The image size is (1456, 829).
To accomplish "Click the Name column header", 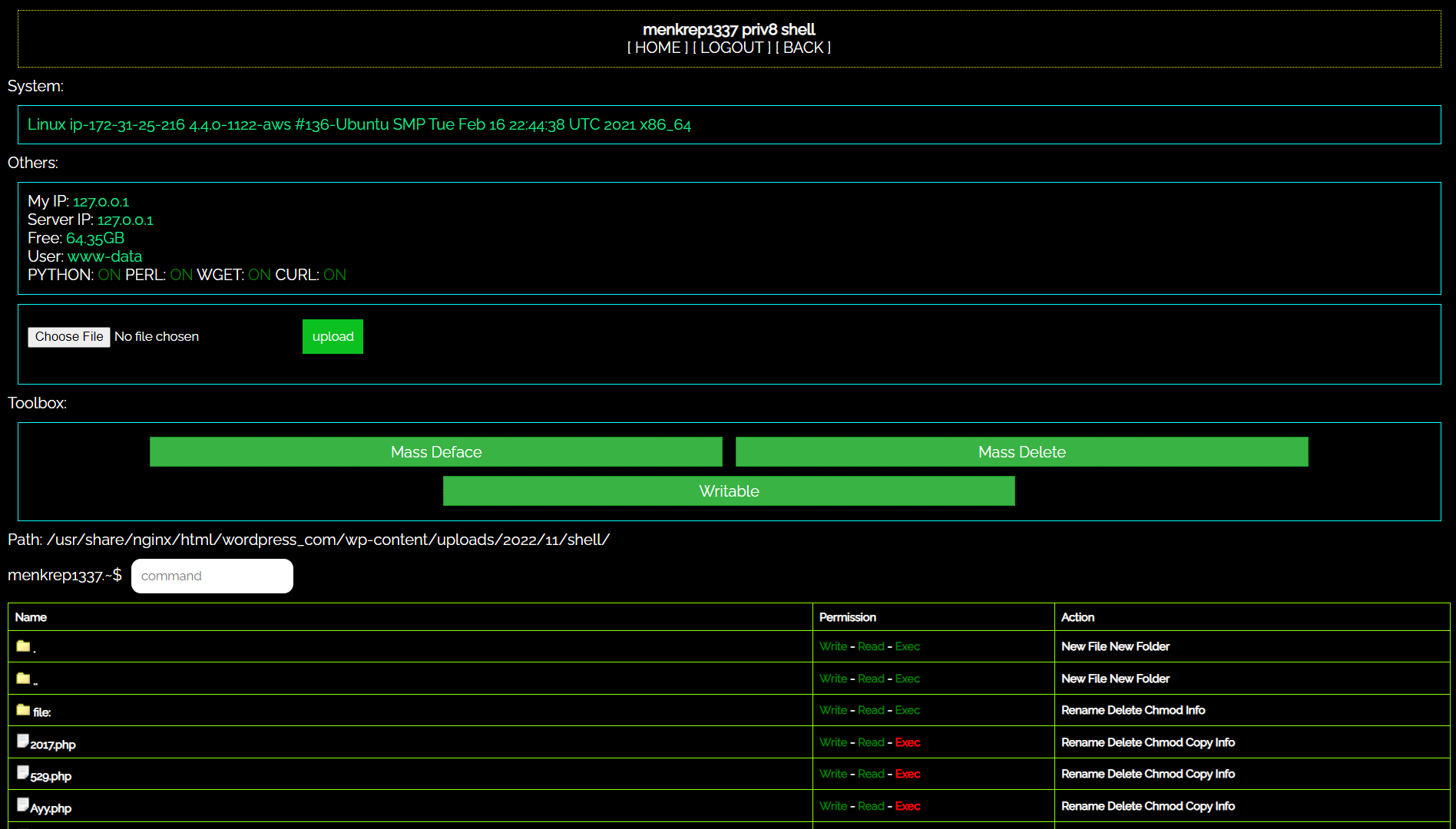I will (x=31, y=617).
